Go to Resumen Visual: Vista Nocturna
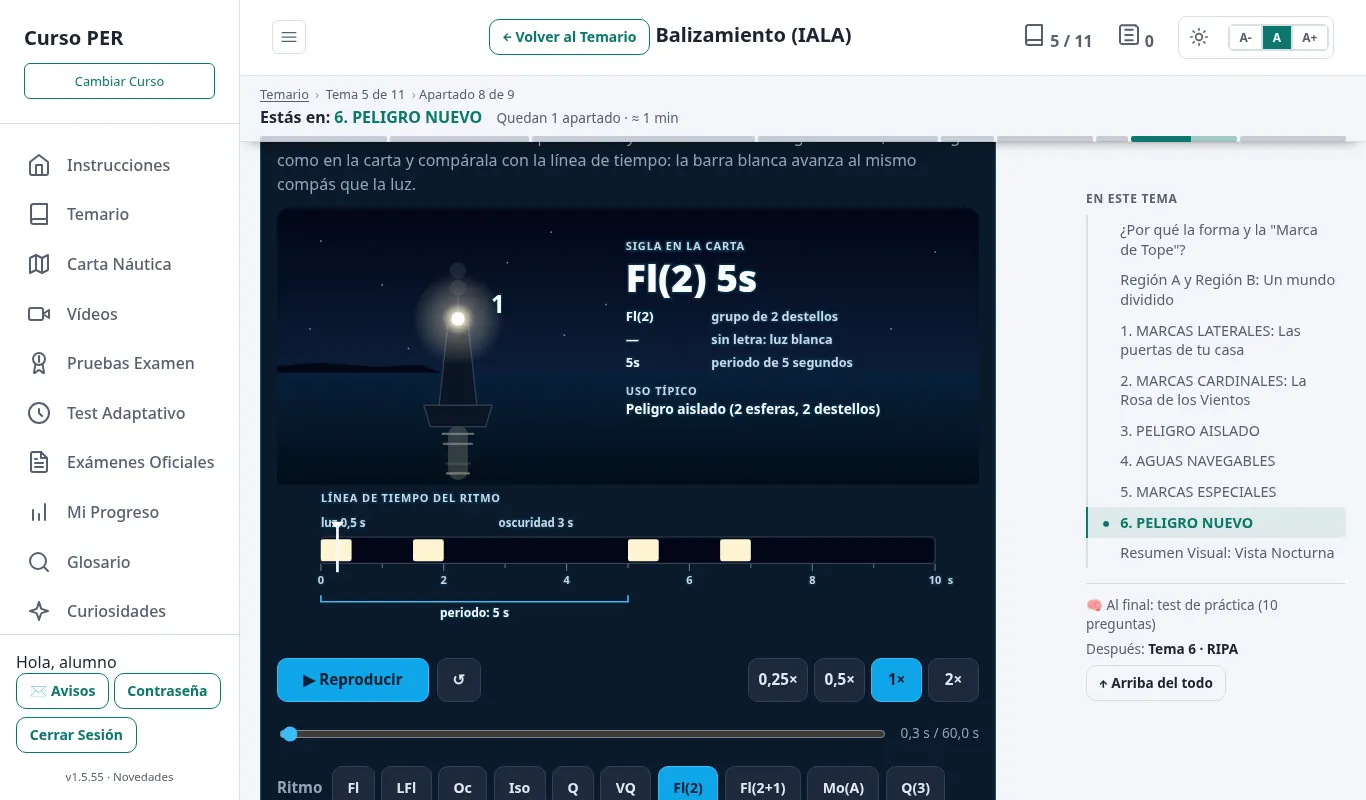Viewport: 1366px width, 800px height. pos(1227,553)
